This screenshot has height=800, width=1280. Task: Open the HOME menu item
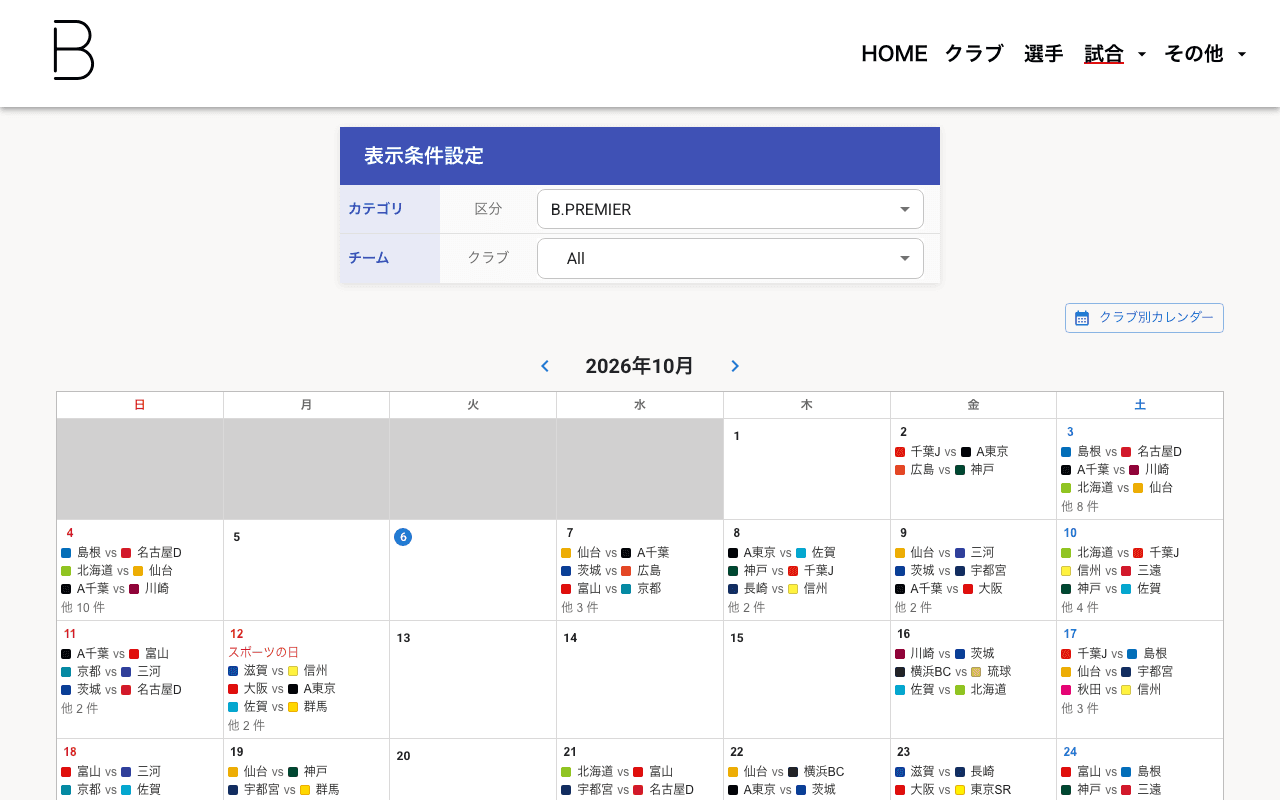point(894,54)
